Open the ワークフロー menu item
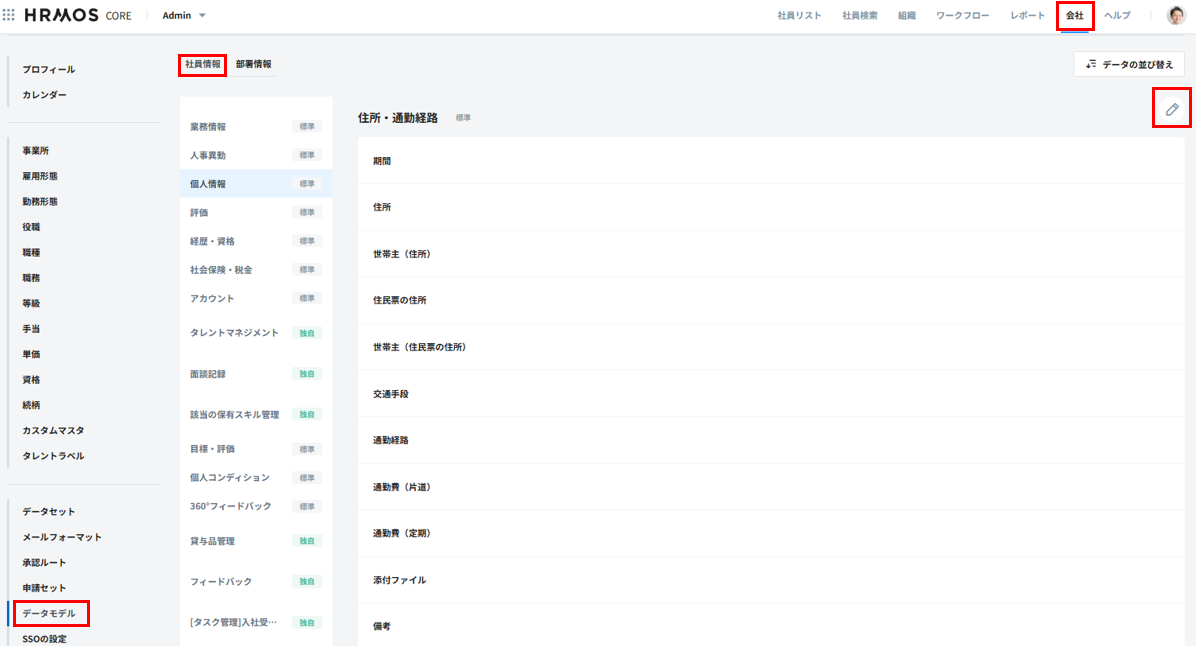The image size is (1196, 646). [965, 16]
